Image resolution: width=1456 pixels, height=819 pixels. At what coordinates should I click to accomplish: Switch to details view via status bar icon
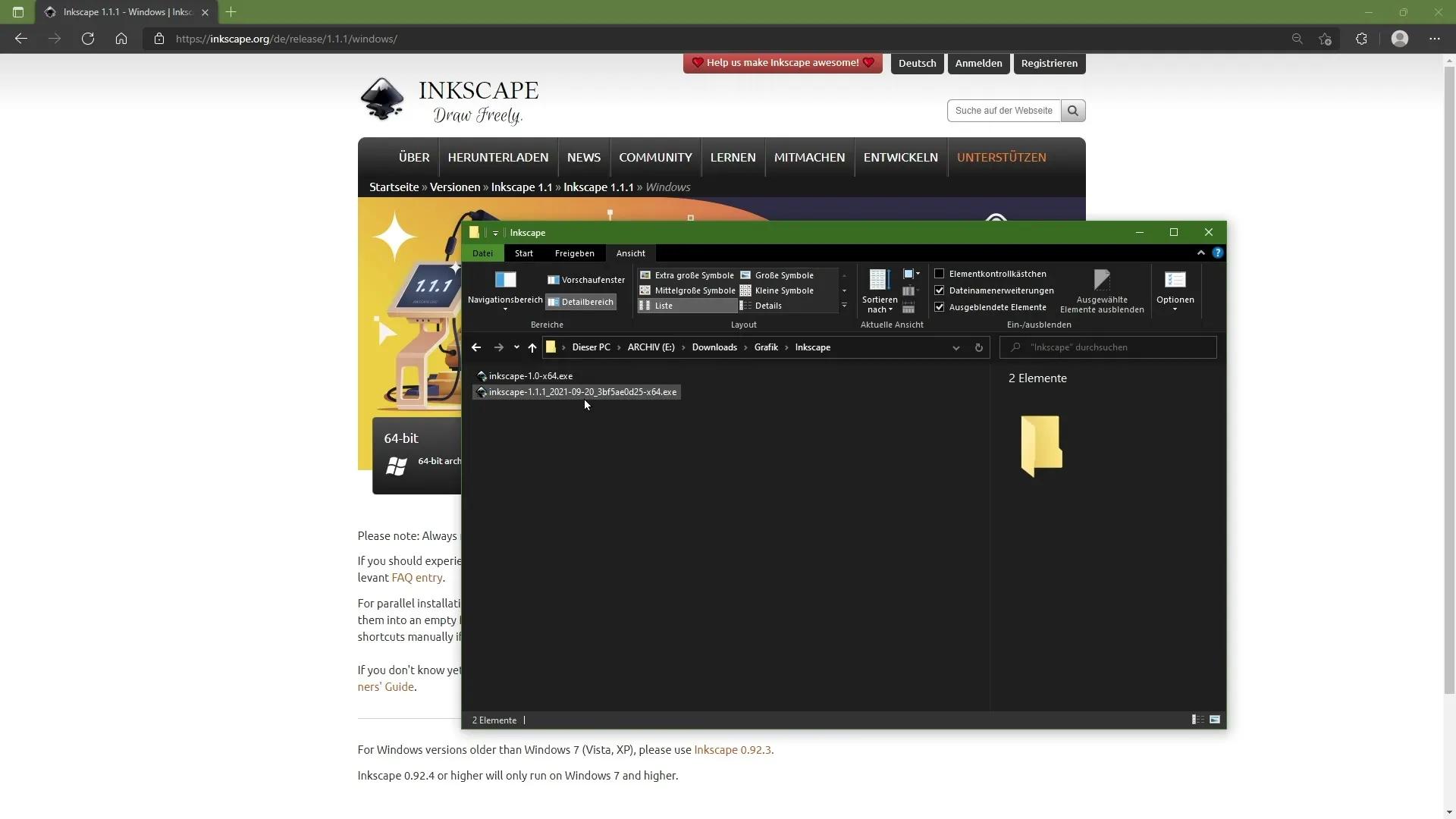point(1197,720)
